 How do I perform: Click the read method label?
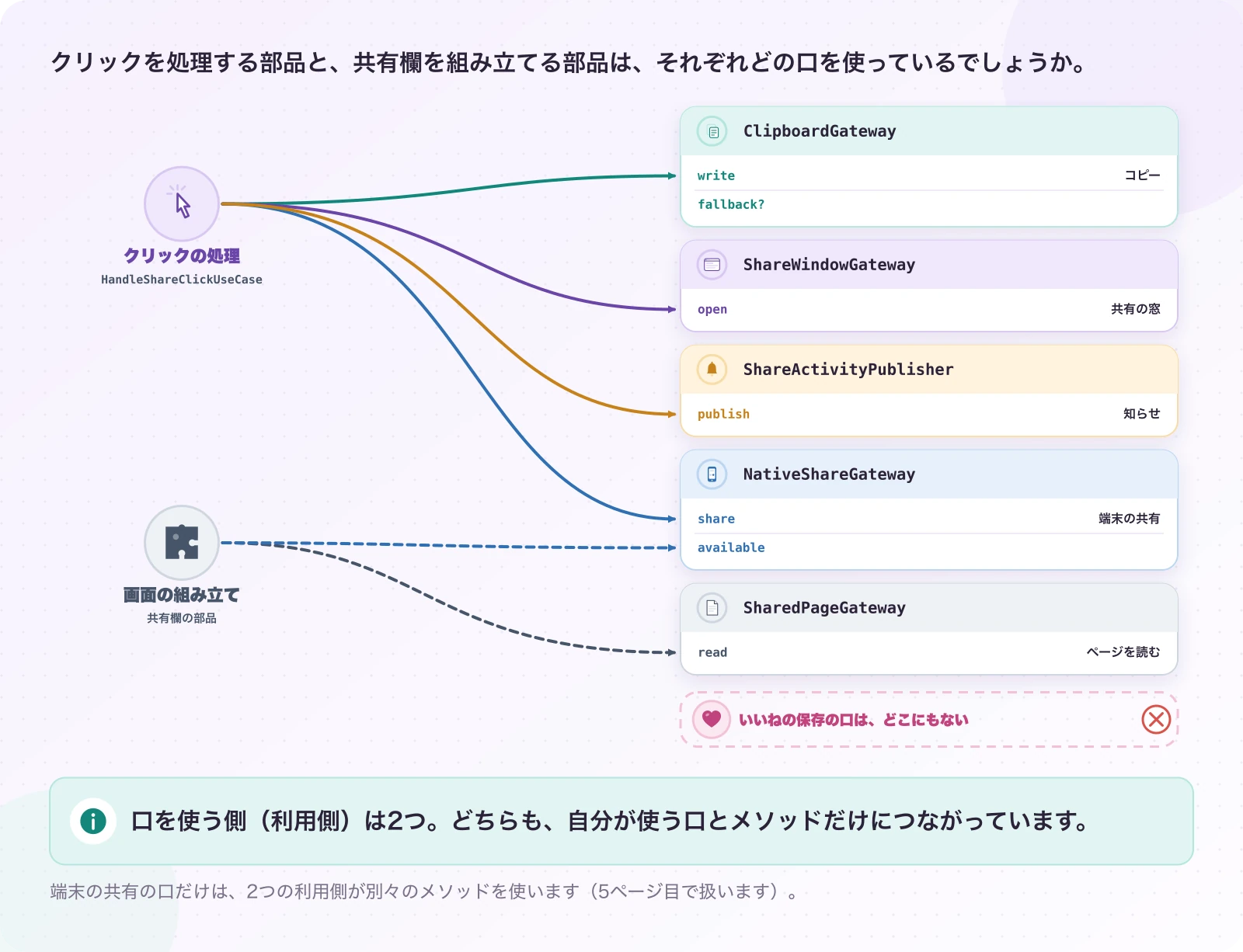(712, 652)
